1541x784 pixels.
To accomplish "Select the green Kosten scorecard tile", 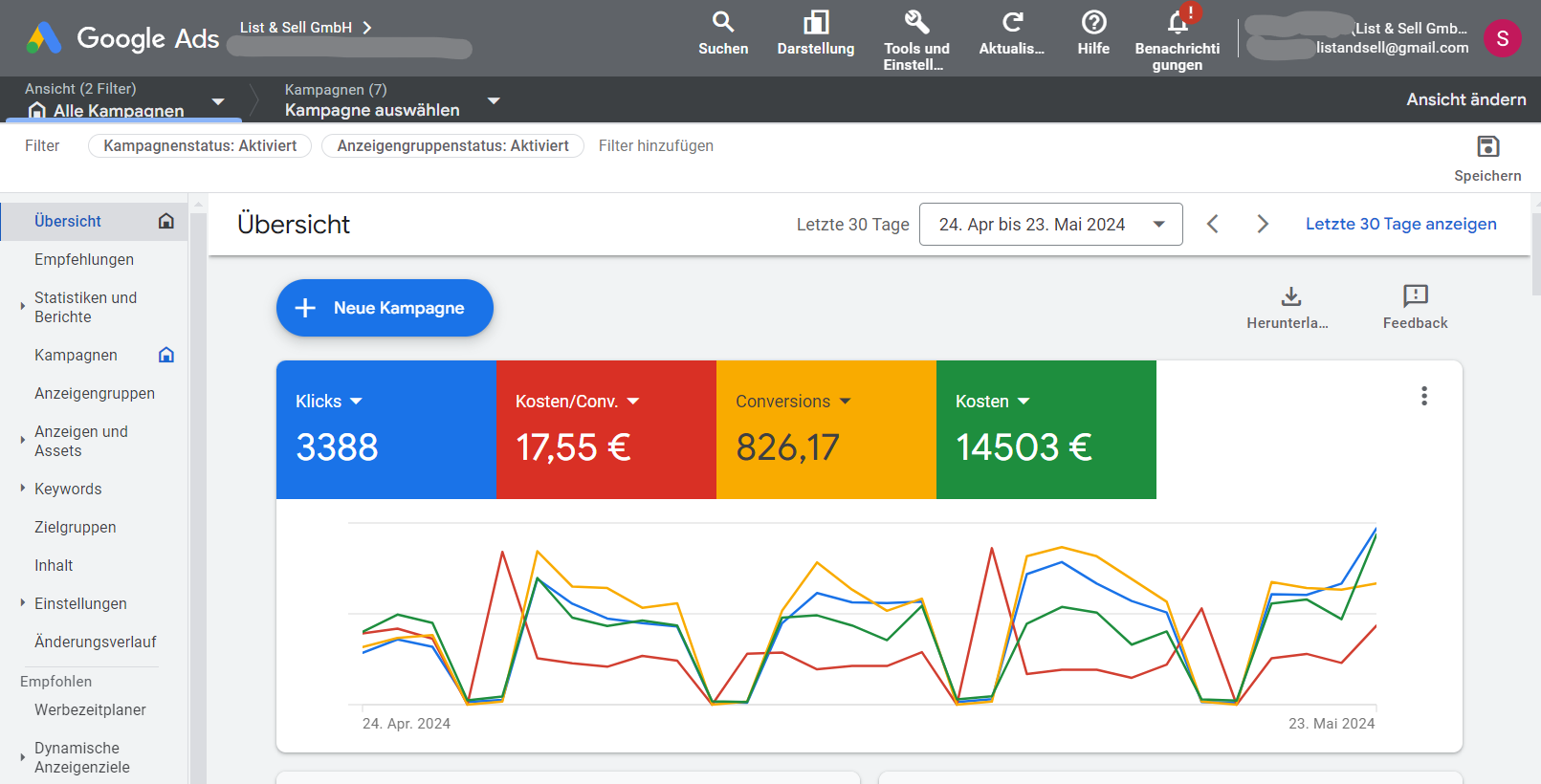I will coord(1046,429).
